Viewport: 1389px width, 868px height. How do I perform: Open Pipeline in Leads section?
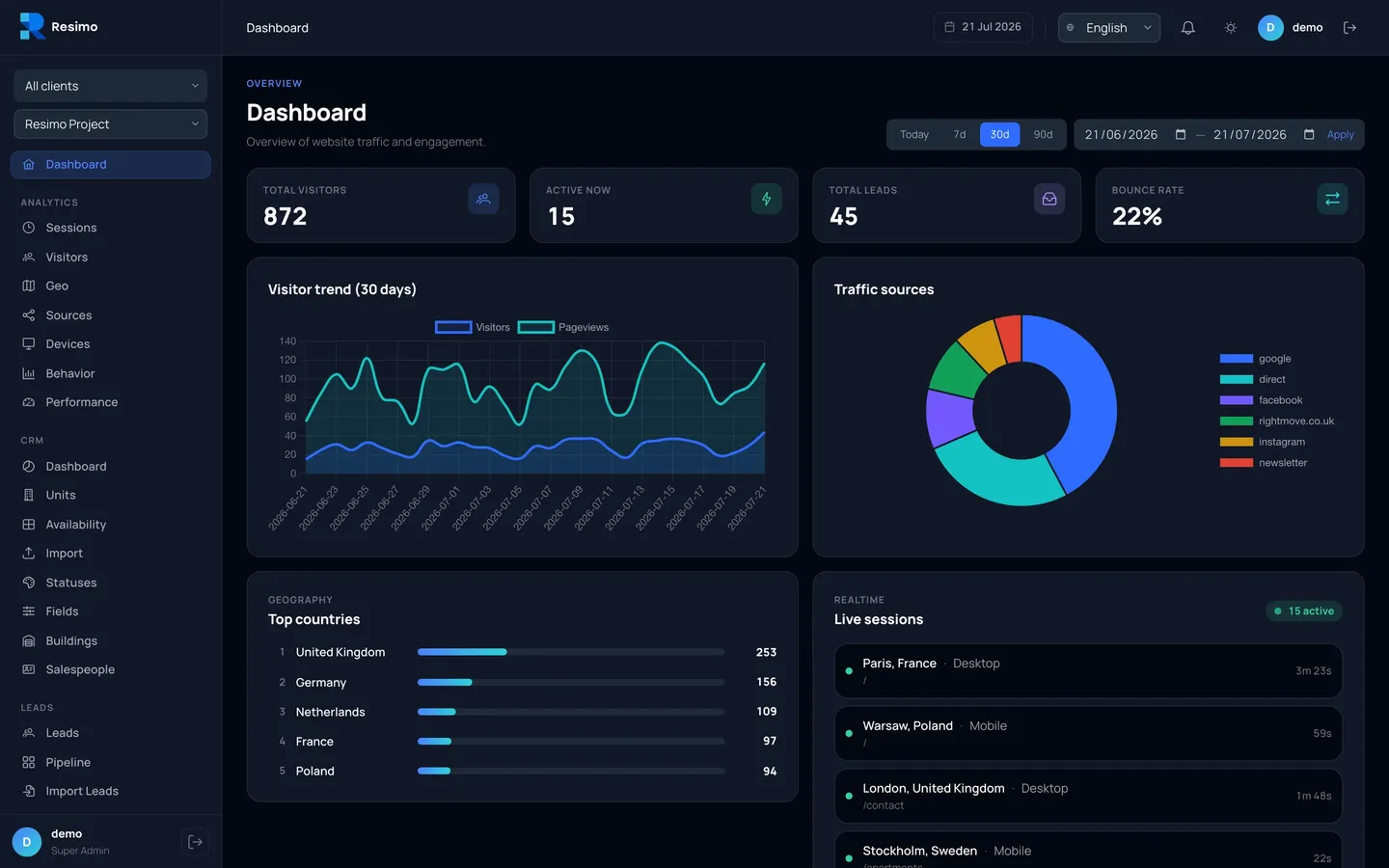coord(111,762)
